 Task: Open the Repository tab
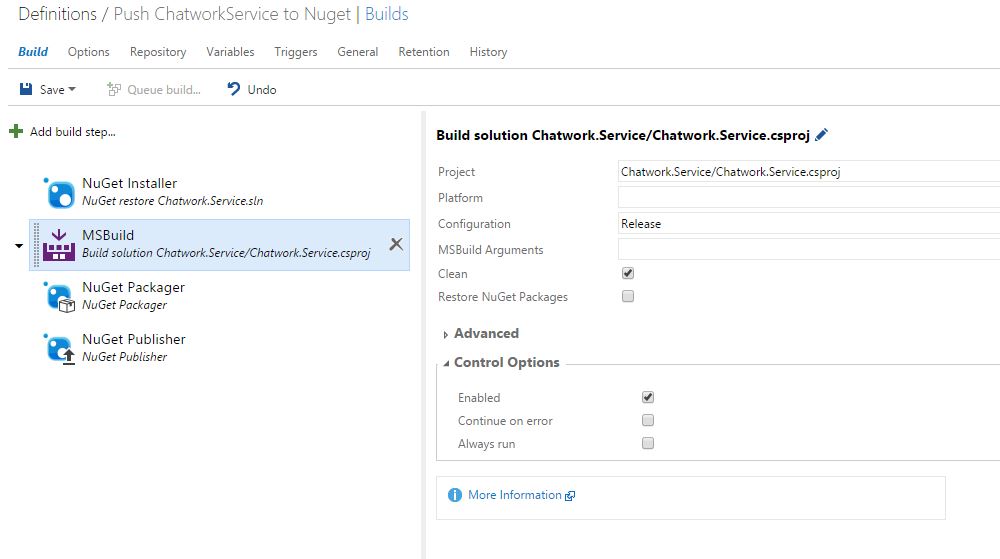(x=158, y=52)
